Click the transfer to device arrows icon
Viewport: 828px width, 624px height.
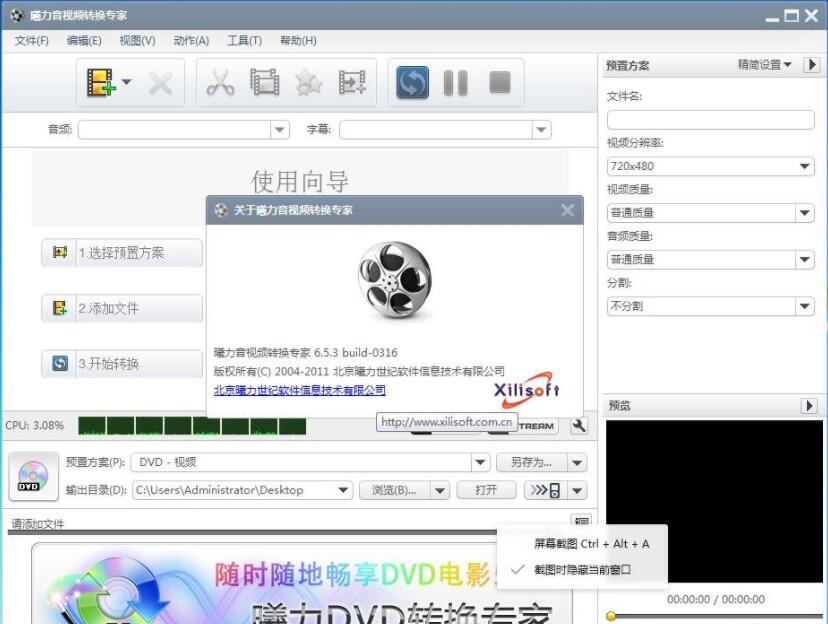coord(545,490)
